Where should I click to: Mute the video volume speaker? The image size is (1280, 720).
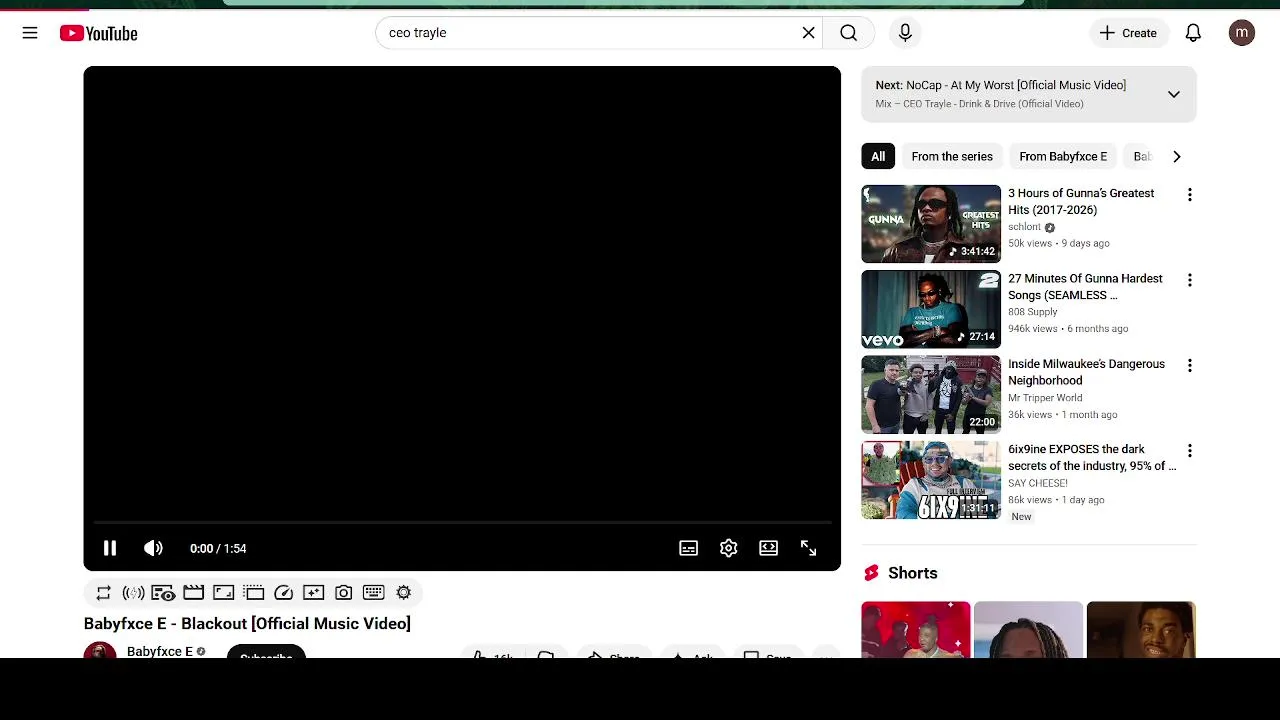pyautogui.click(x=153, y=548)
